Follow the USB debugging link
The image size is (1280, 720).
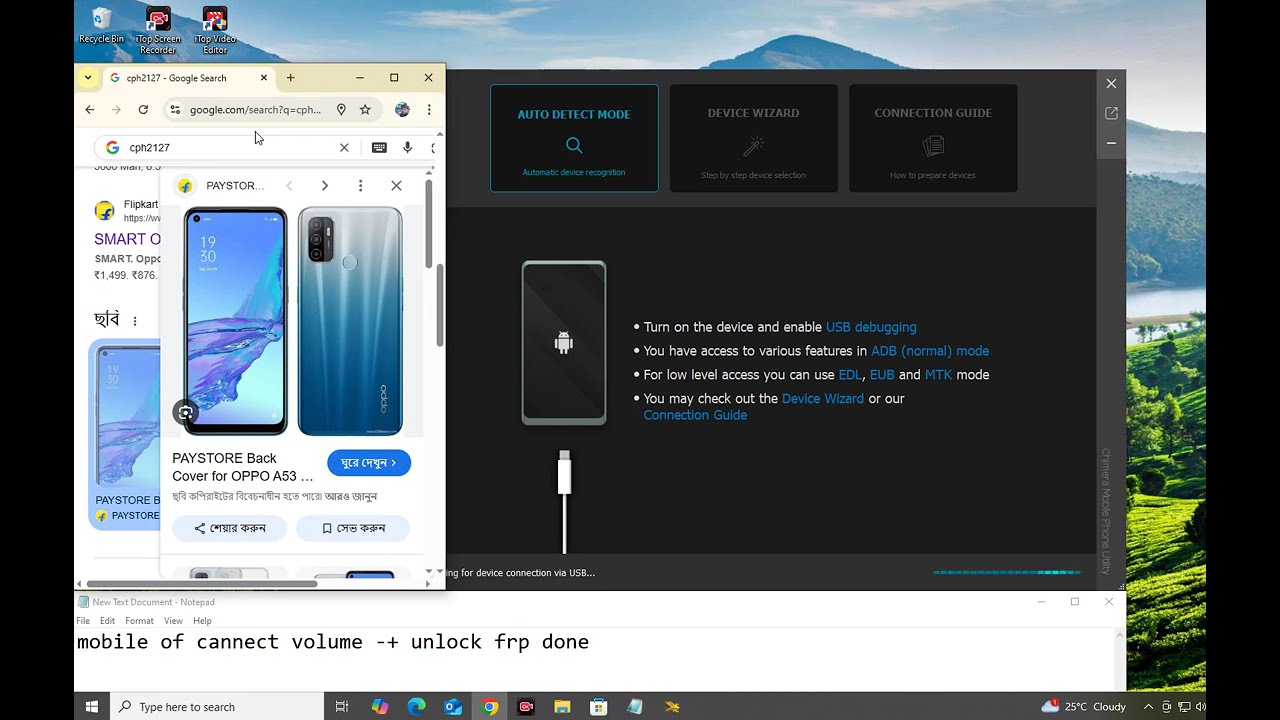(x=871, y=327)
